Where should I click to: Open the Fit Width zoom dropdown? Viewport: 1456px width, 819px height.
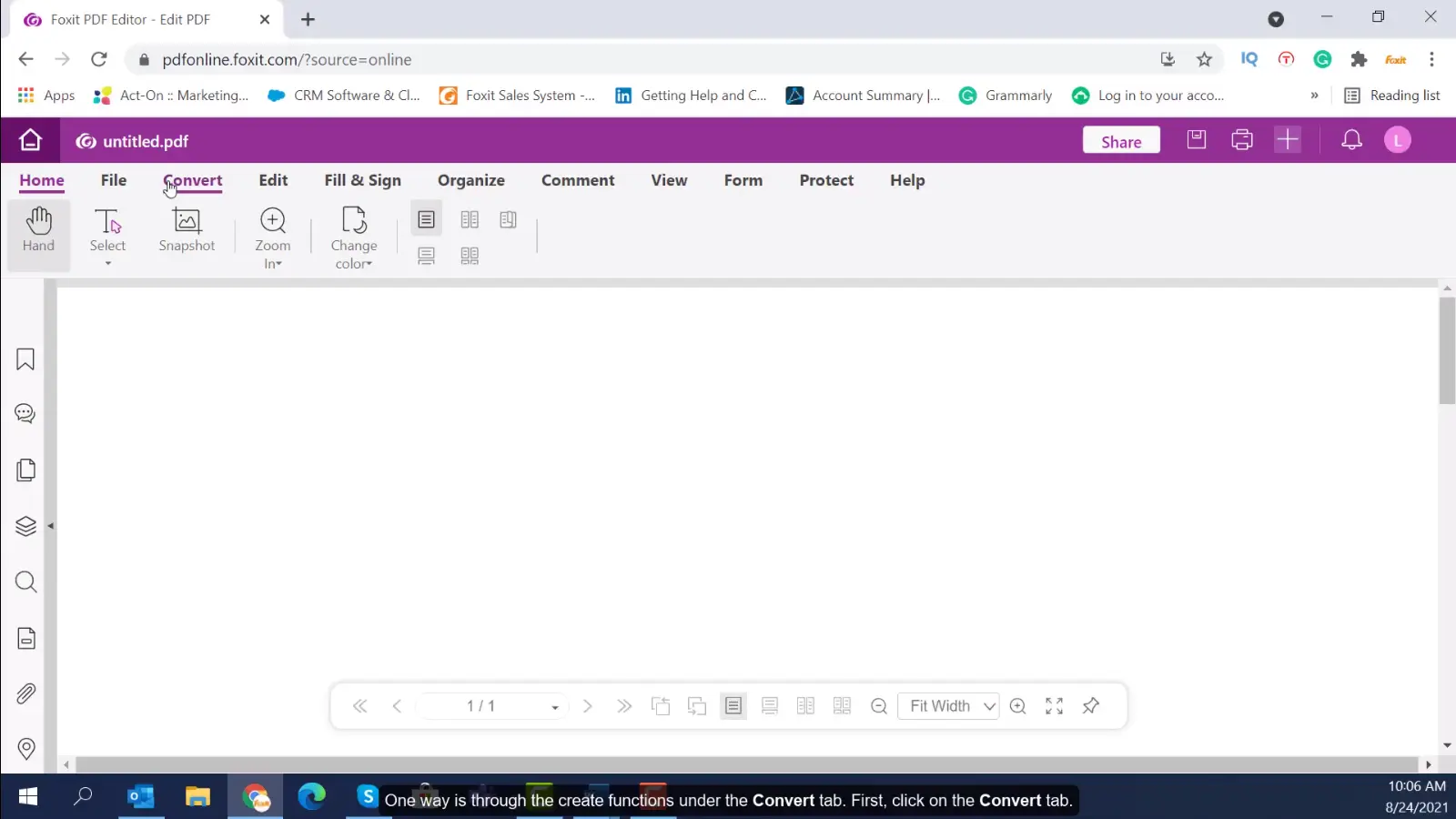[x=948, y=706]
